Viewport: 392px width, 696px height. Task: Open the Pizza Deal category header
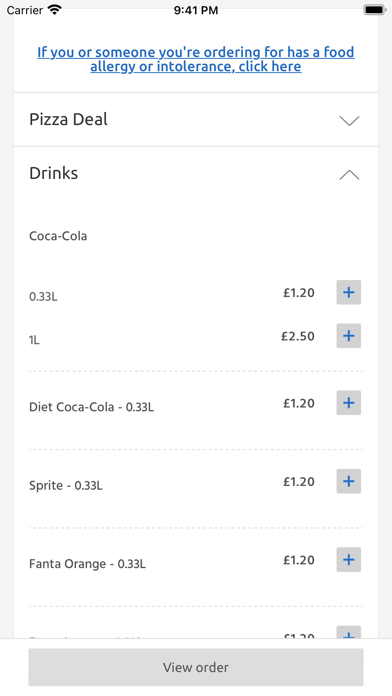pyautogui.click(x=196, y=119)
